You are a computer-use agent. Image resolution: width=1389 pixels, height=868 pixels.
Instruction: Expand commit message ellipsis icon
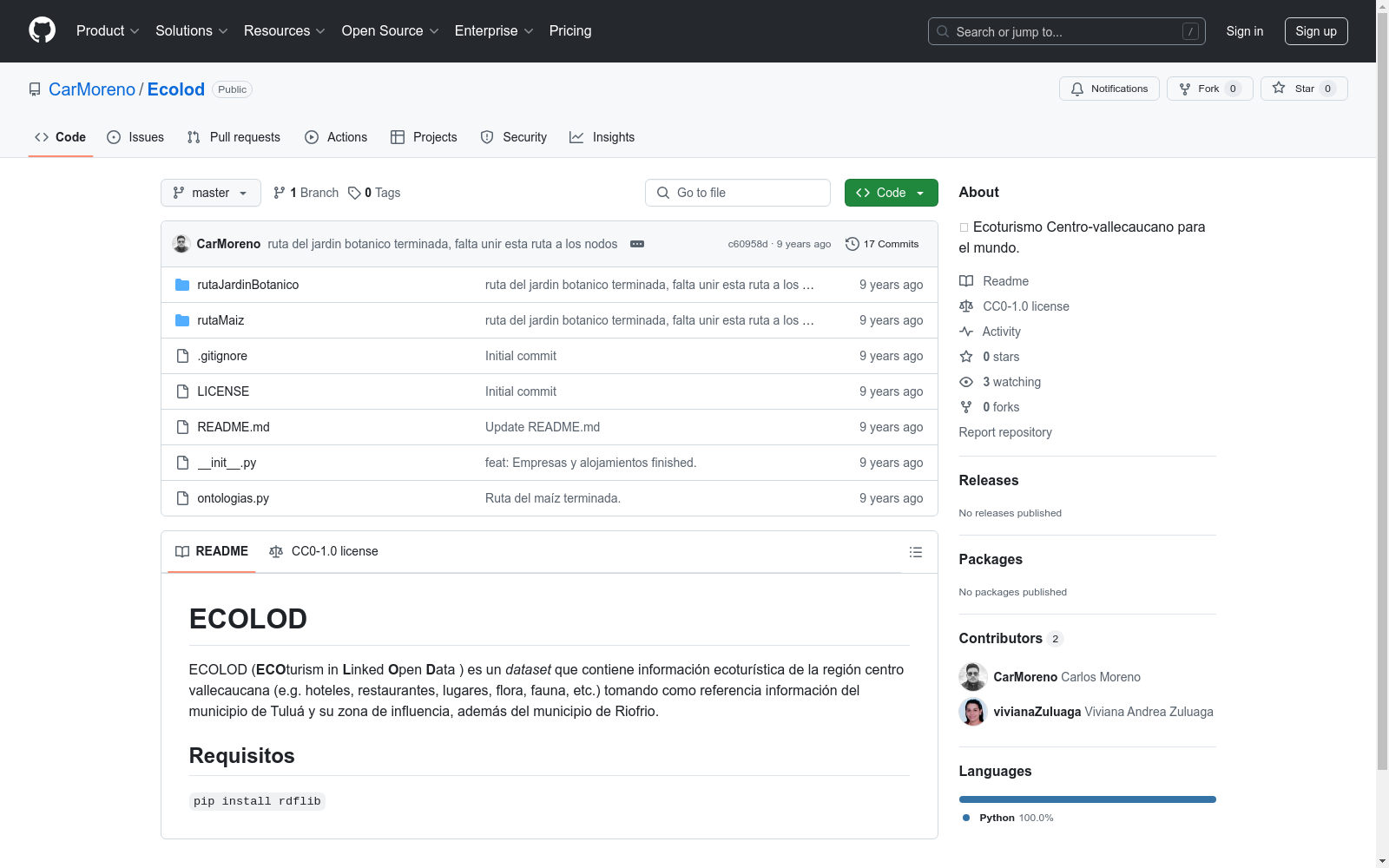[x=637, y=244]
